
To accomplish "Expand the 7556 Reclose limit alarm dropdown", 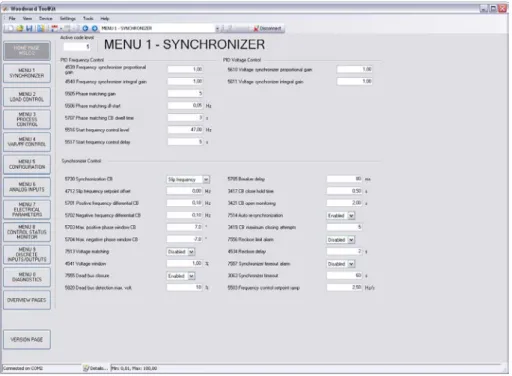I will pos(351,240).
